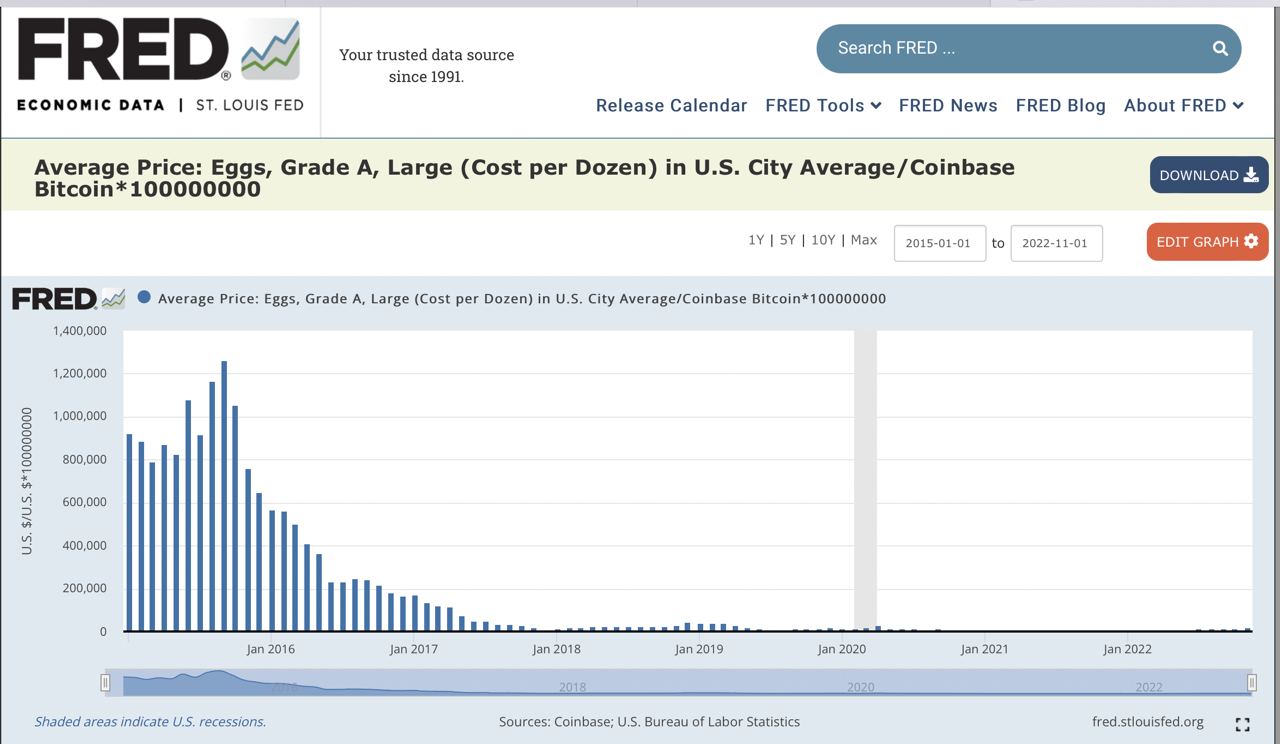This screenshot has width=1280, height=744.
Task: Select the 10Y date range
Action: coord(823,240)
